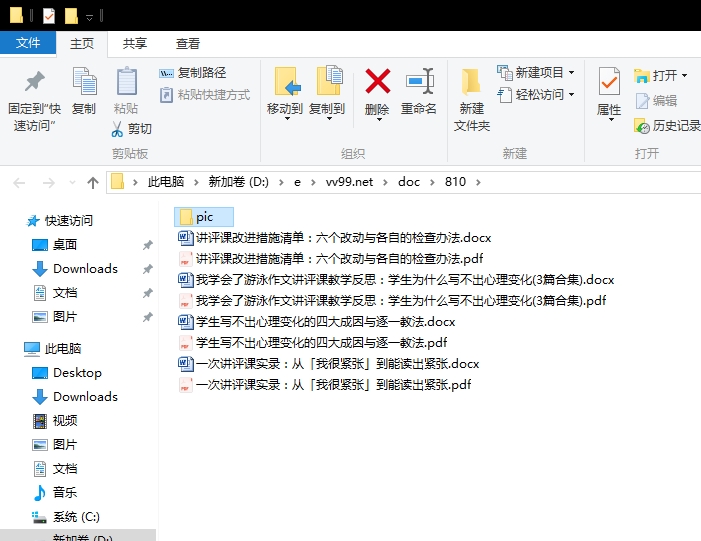The width and height of the screenshot is (701, 541).
Task: Open the File (文件) tab
Action: point(28,43)
